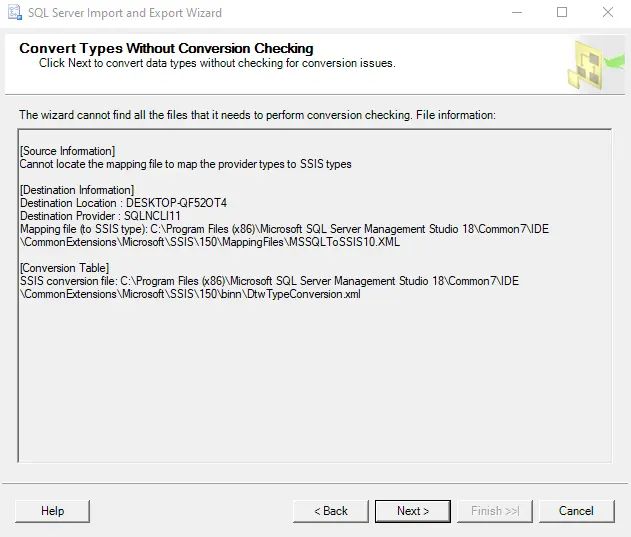Click 'The wizard cannot find all files' message
Screen dimensions: 631x537
(258, 115)
